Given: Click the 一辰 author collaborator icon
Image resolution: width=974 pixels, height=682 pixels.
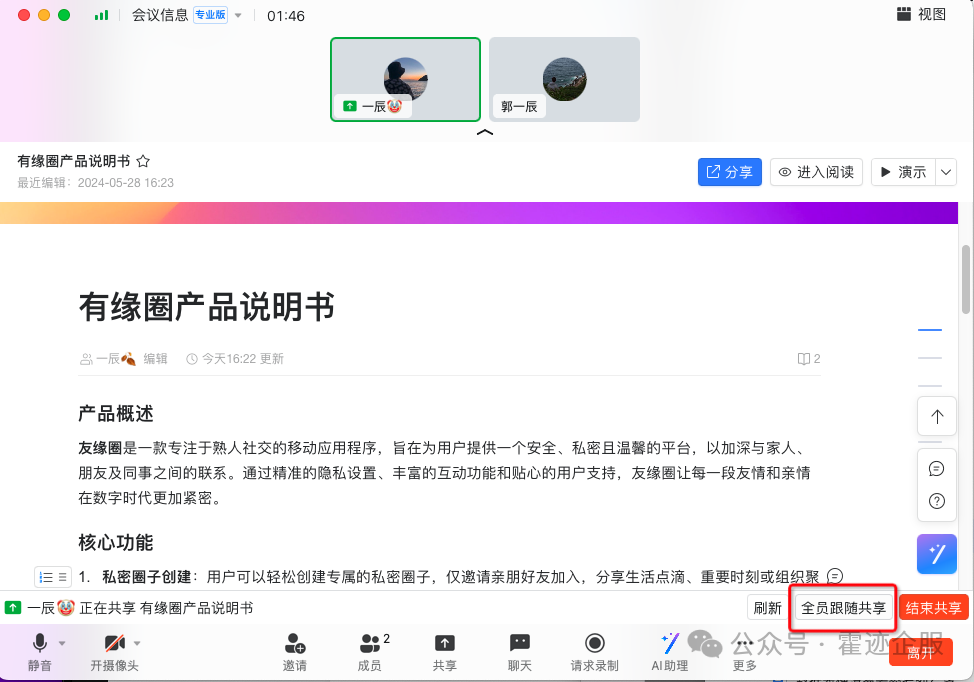Looking at the screenshot, I should [x=86, y=359].
